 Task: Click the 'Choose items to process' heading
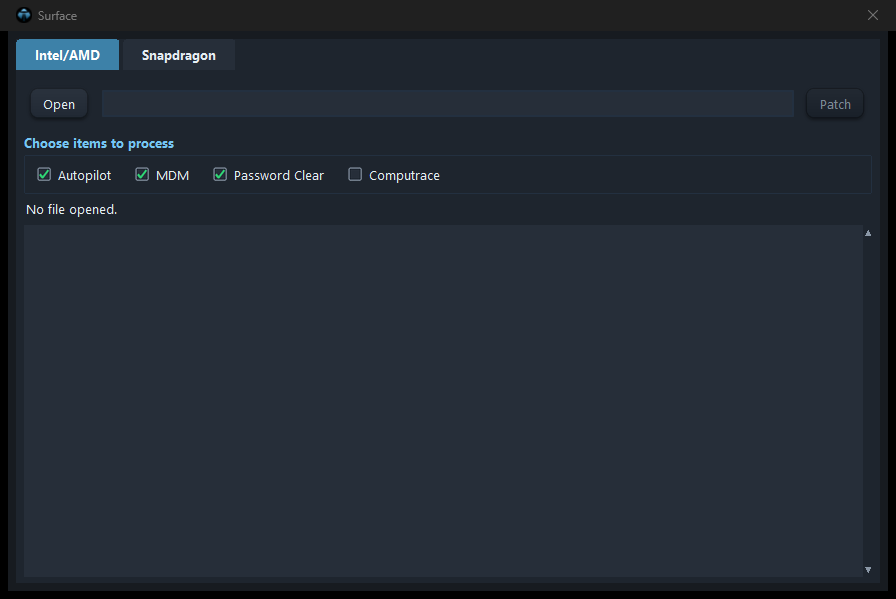click(x=99, y=143)
